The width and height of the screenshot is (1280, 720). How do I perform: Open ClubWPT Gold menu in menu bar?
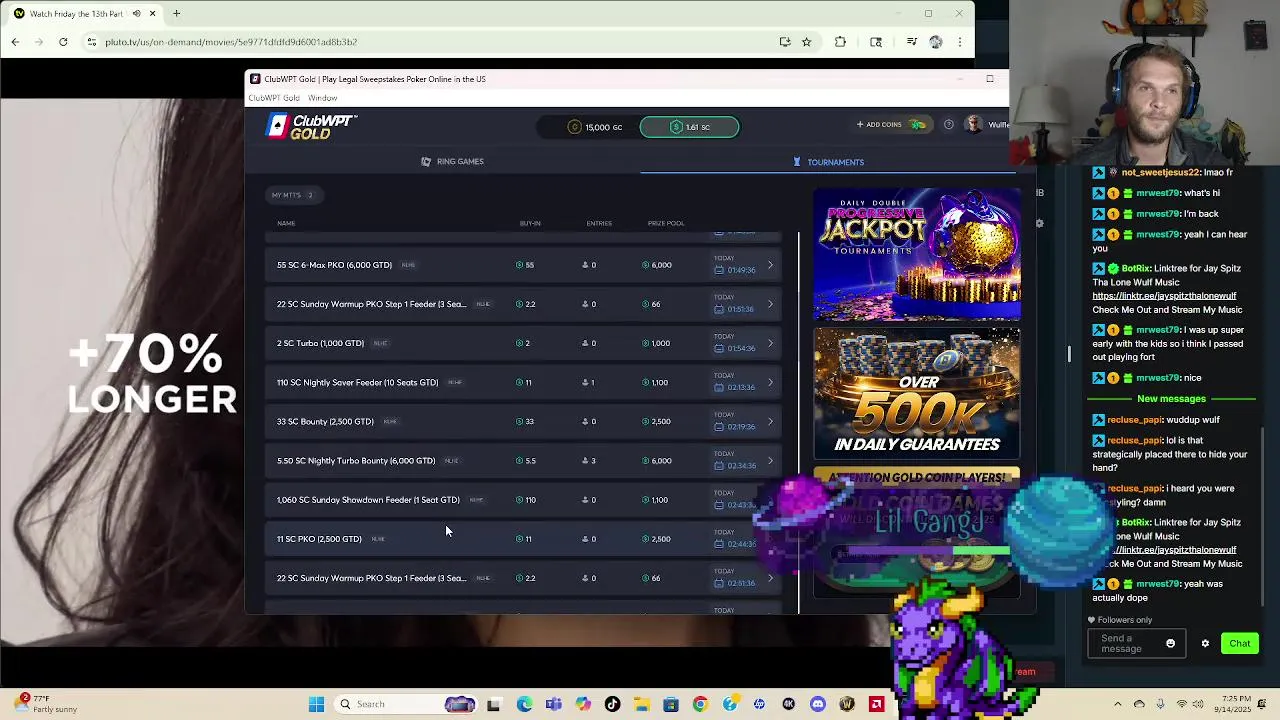click(x=274, y=98)
